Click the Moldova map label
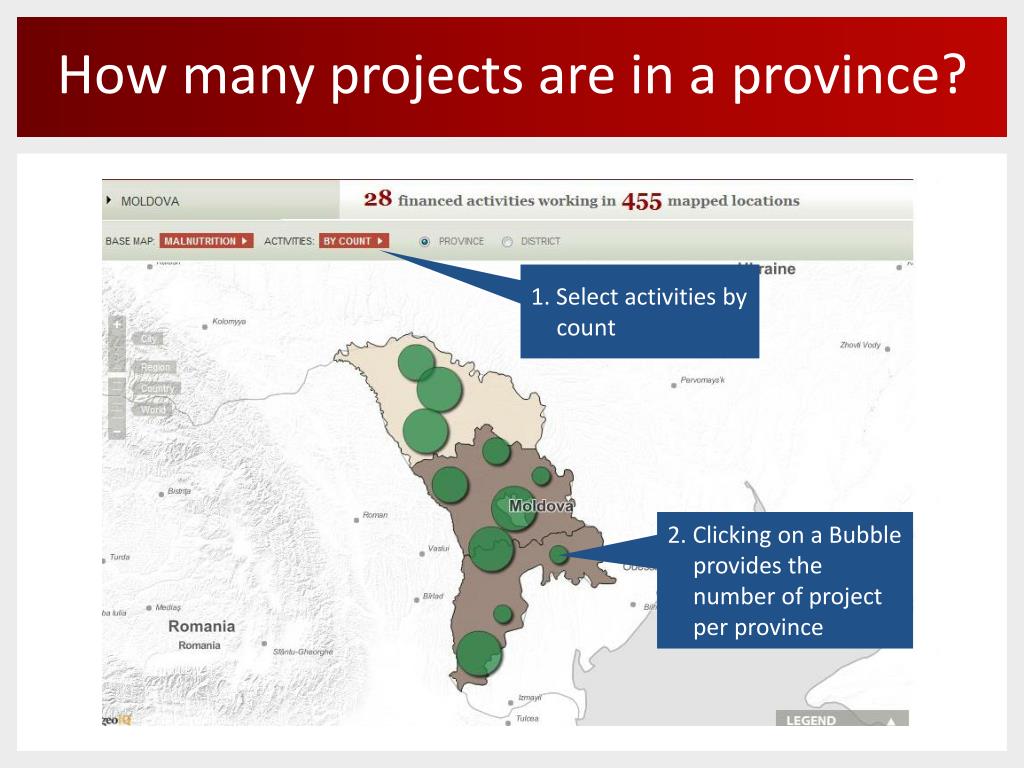Screen dimensions: 1024x768 [x=541, y=505]
